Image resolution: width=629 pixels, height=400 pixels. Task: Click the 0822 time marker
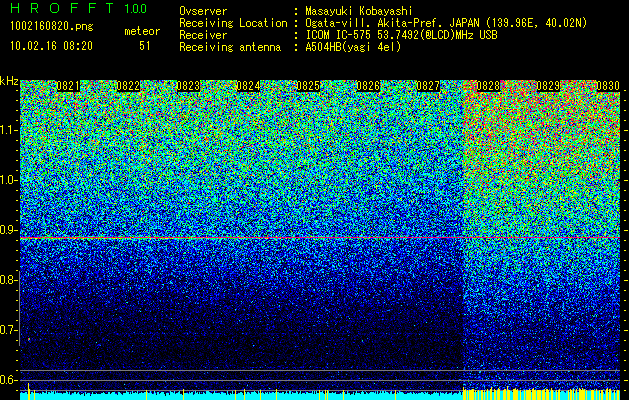(x=128, y=86)
